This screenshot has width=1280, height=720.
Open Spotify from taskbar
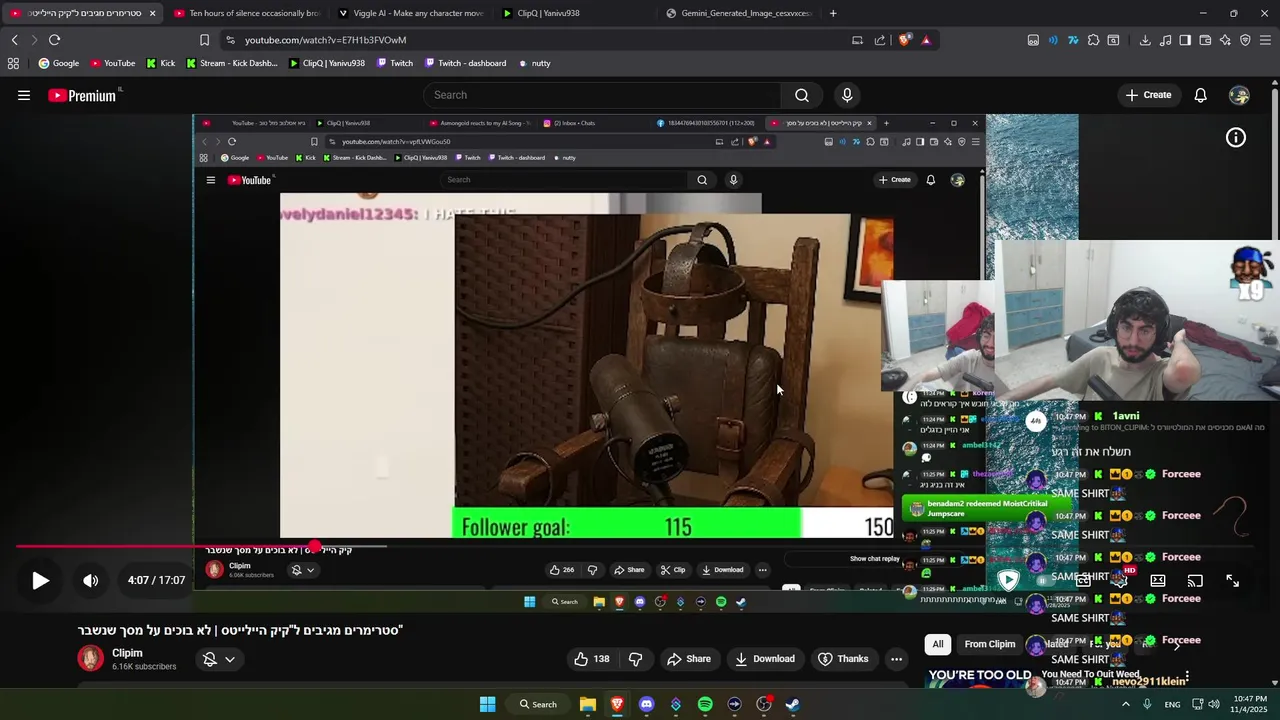pos(705,704)
